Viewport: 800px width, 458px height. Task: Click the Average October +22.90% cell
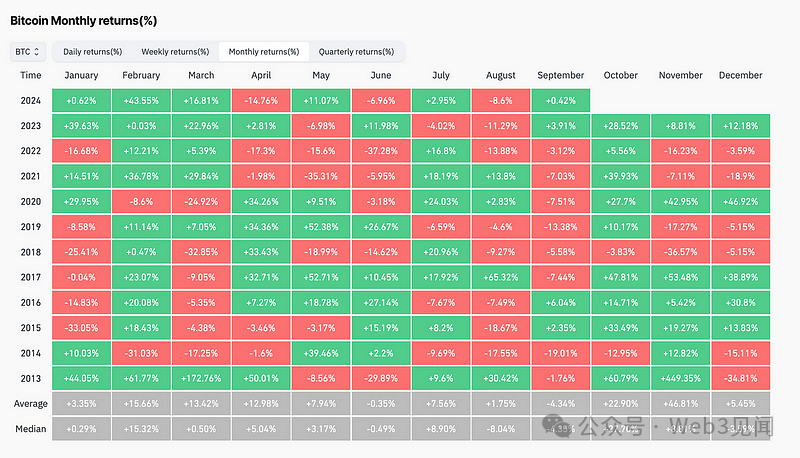pos(620,403)
